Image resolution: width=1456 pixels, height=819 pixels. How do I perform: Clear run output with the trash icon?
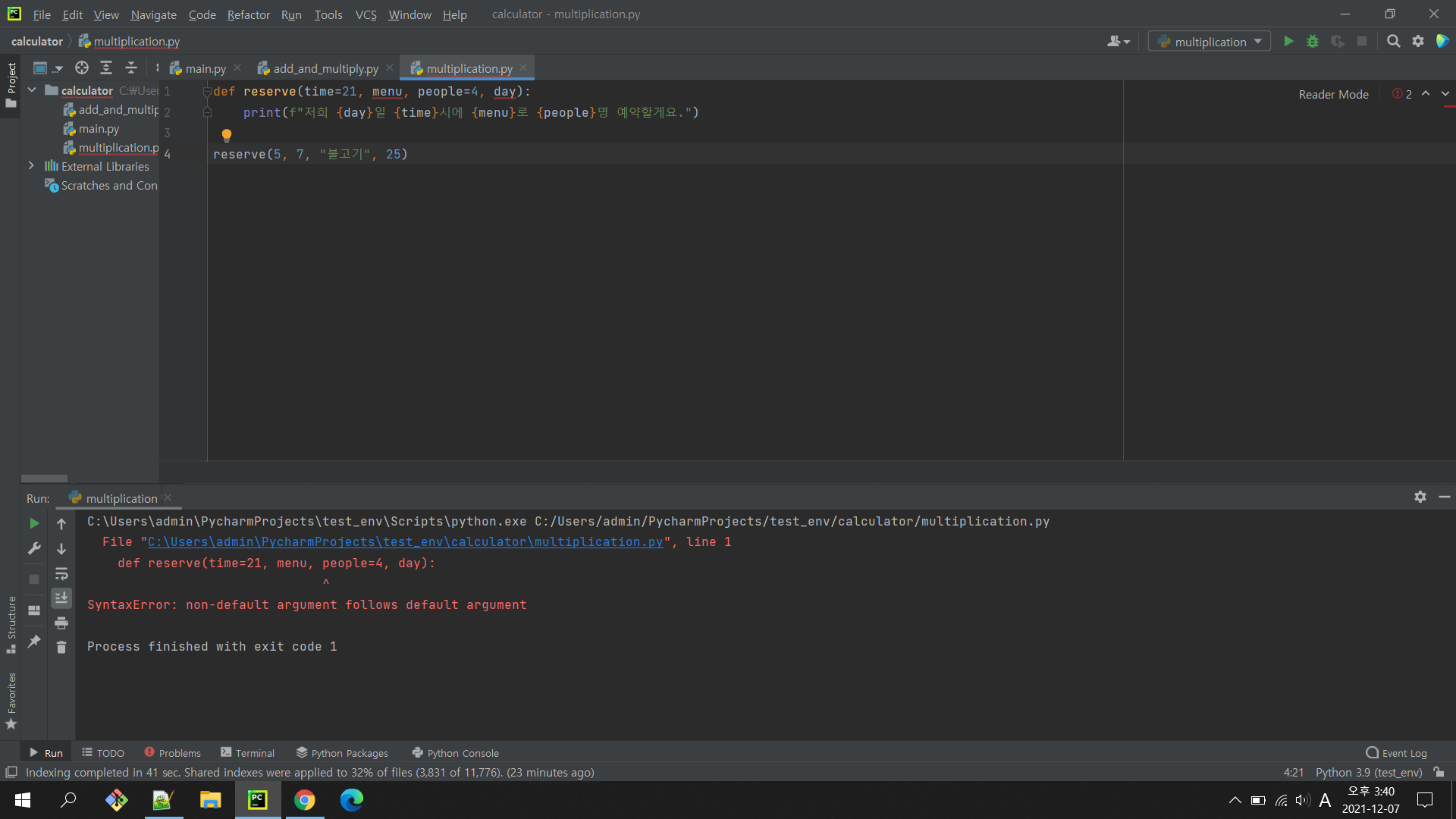(61, 647)
